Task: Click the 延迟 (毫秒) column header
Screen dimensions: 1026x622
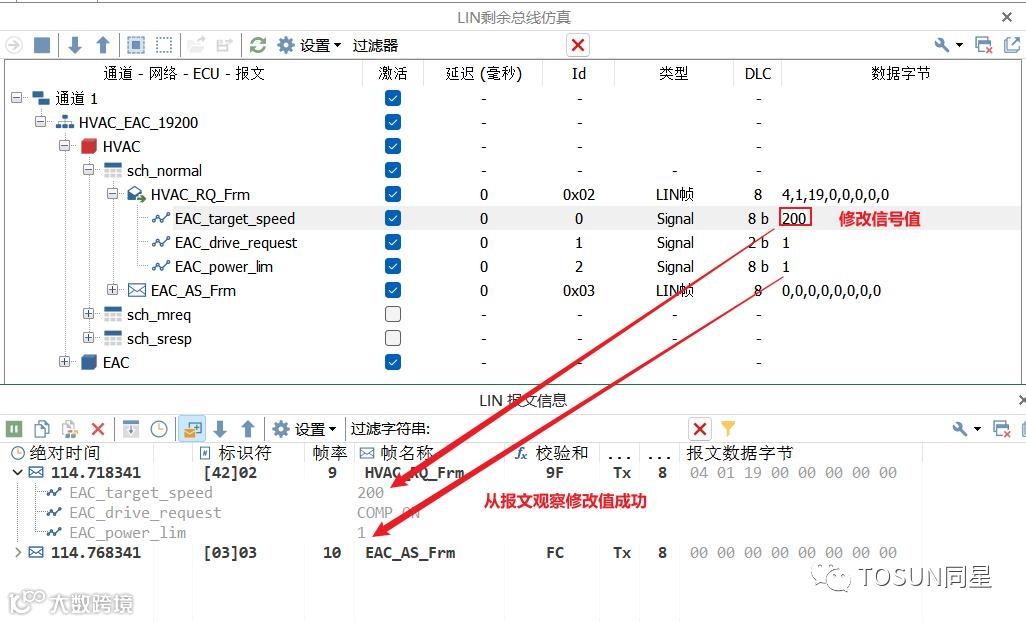Action: 484,73
